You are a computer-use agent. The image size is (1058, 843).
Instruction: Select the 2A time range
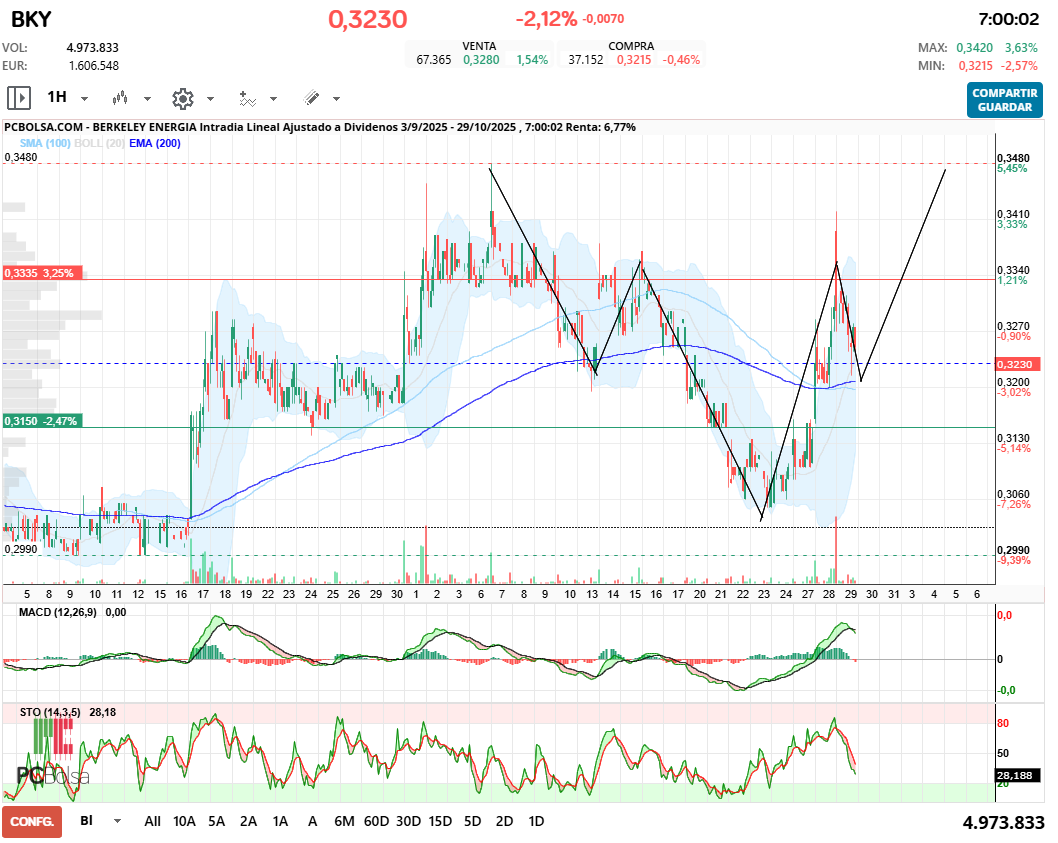pyautogui.click(x=248, y=821)
